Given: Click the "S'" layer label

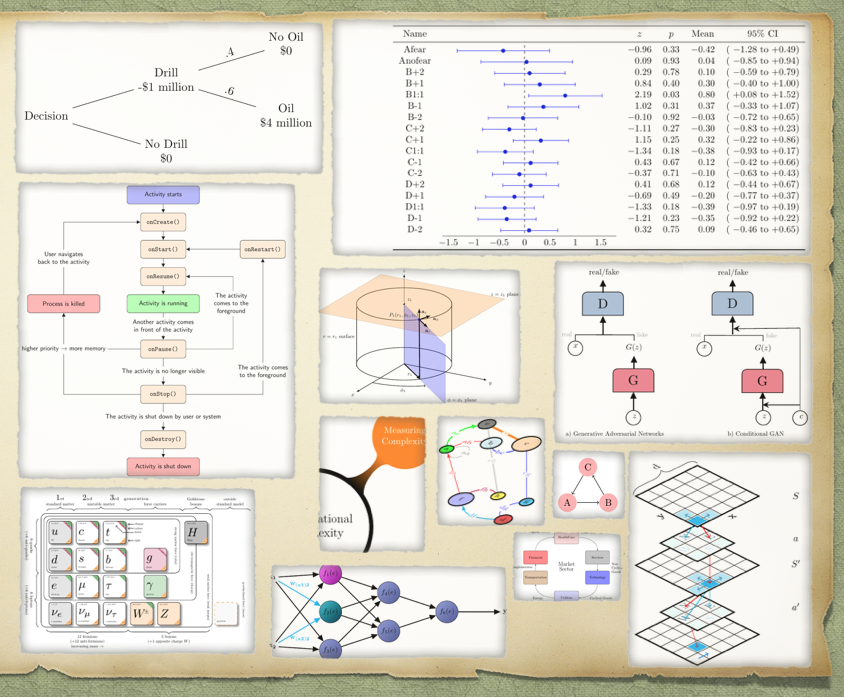Looking at the screenshot, I should pyautogui.click(x=796, y=564).
